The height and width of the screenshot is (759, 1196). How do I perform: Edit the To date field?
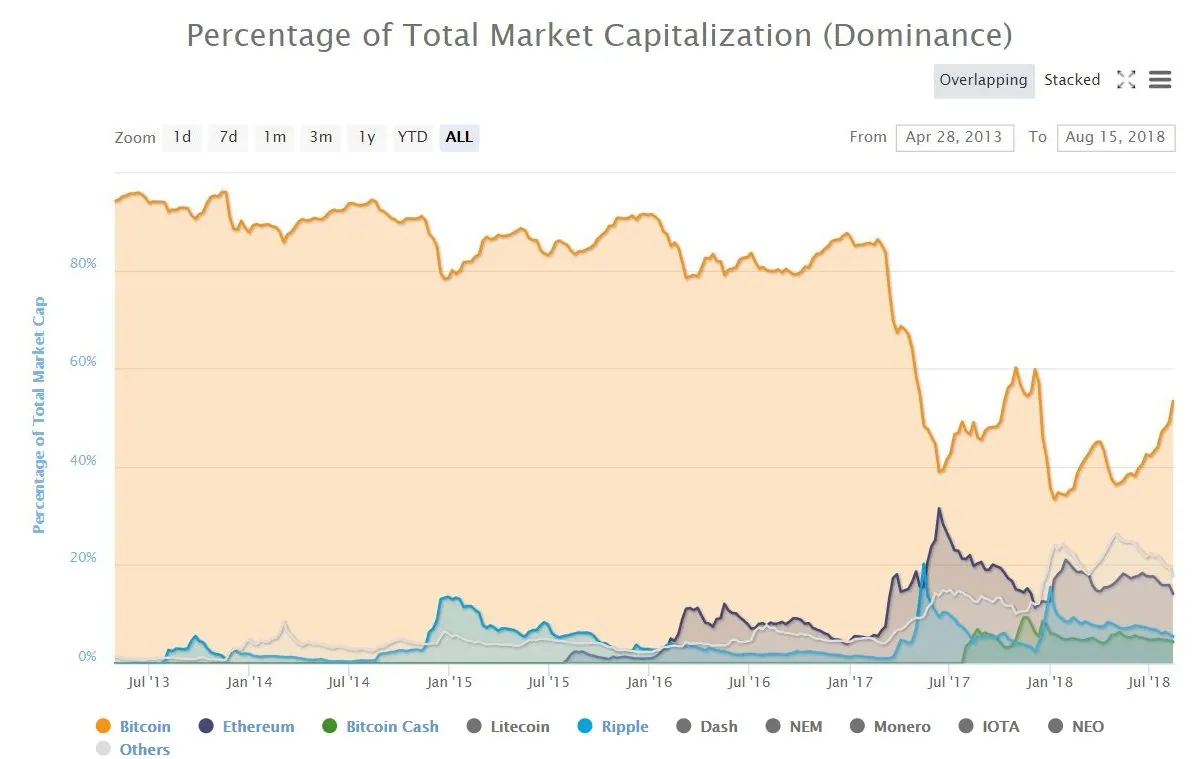click(1115, 137)
